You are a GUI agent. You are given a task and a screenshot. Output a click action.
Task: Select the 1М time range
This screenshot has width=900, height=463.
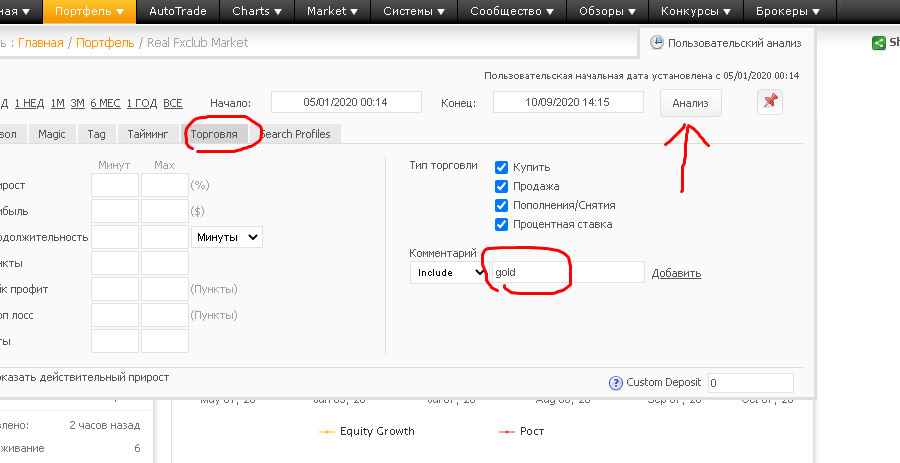57,103
